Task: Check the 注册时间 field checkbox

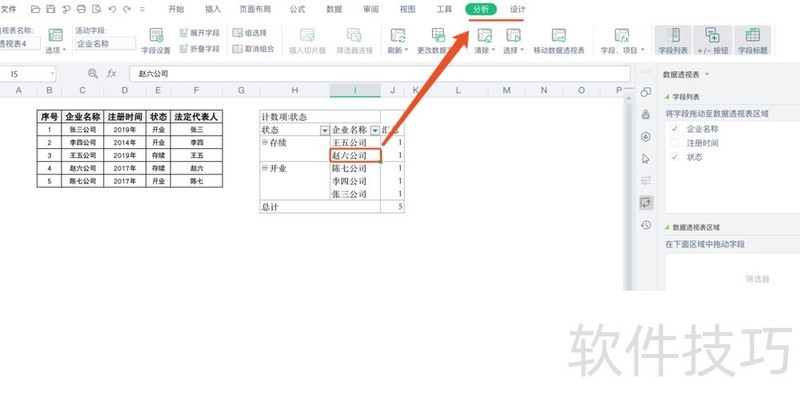Action: [x=674, y=143]
